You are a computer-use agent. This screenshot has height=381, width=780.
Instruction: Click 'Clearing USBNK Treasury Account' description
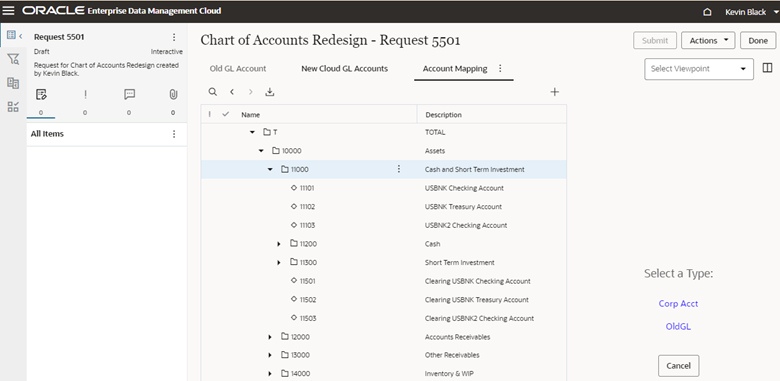tap(477, 300)
